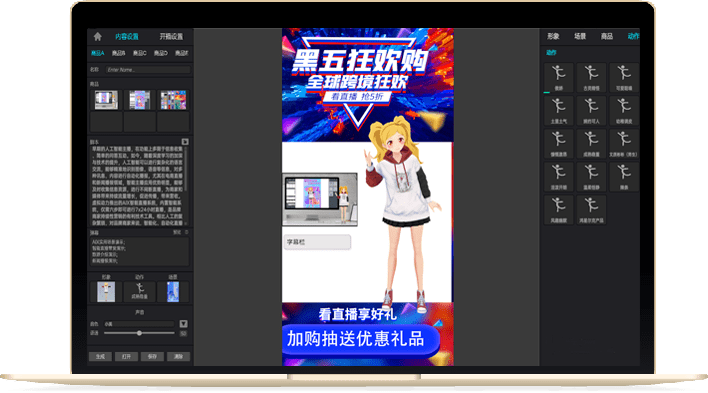Viewport: 708px width, 393px height.
Task: Apply the 风趣幽默 action icon
Action: [x=559, y=210]
